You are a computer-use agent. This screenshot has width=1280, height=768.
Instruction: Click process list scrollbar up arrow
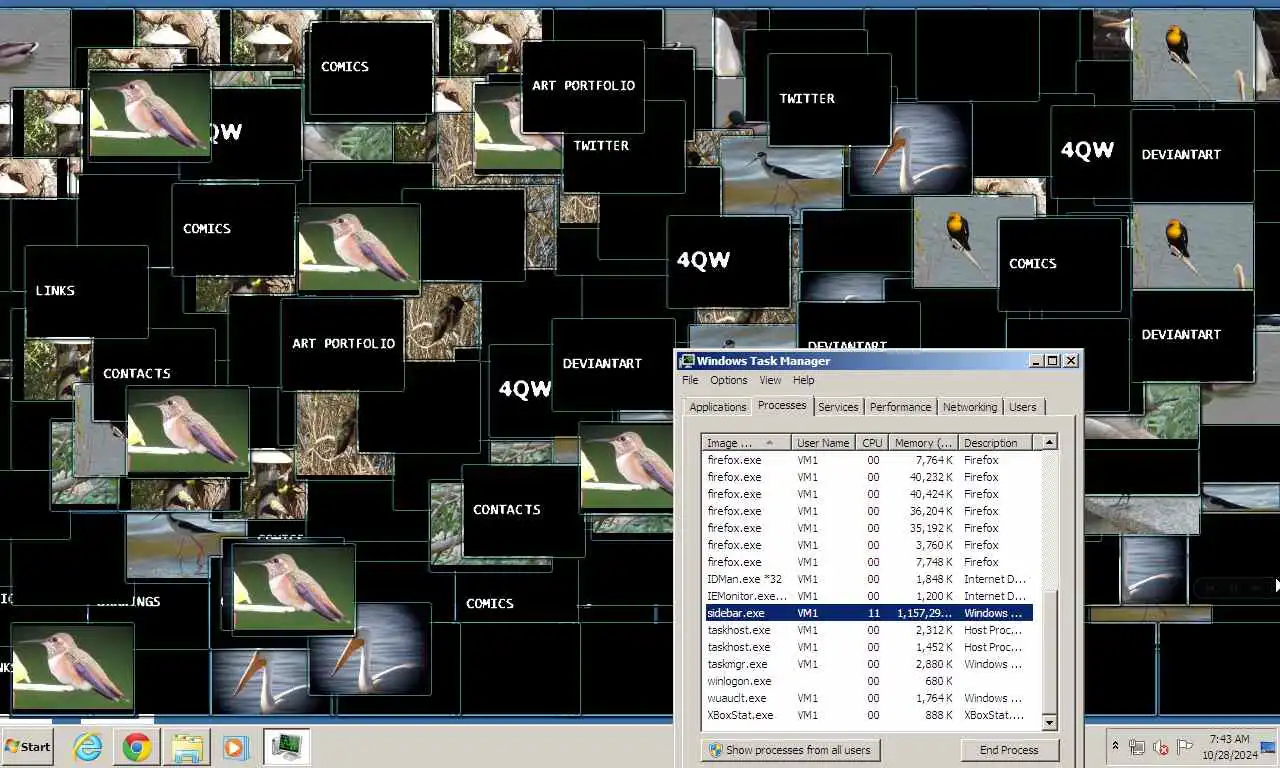coord(1049,443)
